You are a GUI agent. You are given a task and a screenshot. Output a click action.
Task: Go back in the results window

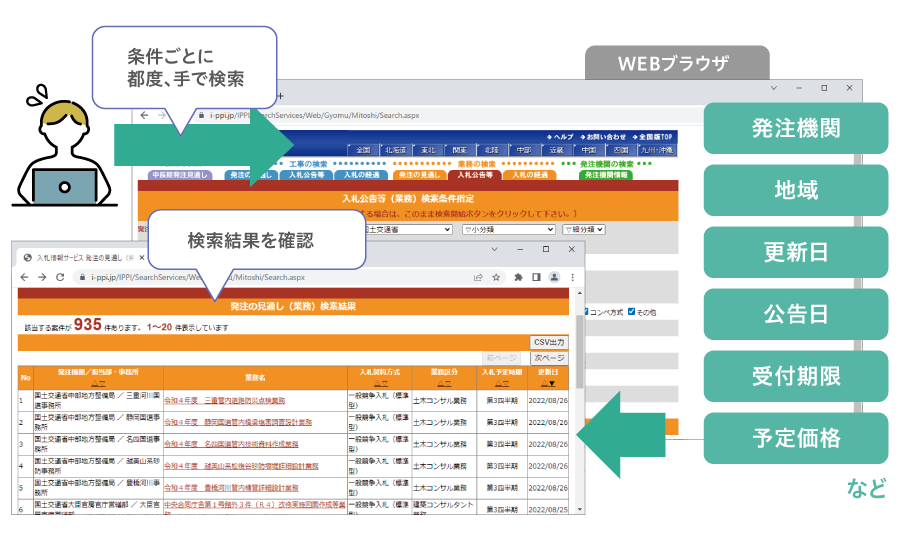24,277
